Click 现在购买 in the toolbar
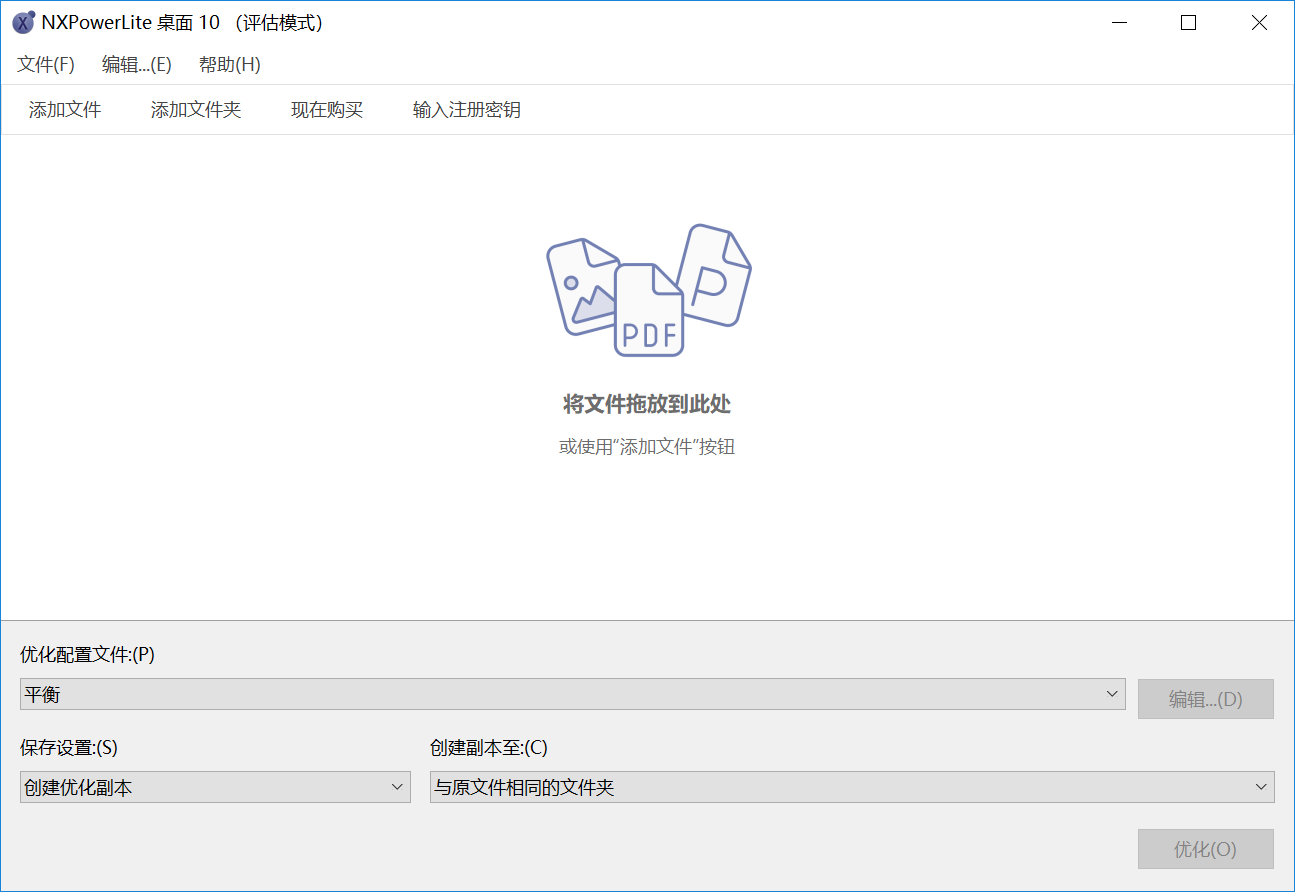Image resolution: width=1295 pixels, height=892 pixels. 327,110
